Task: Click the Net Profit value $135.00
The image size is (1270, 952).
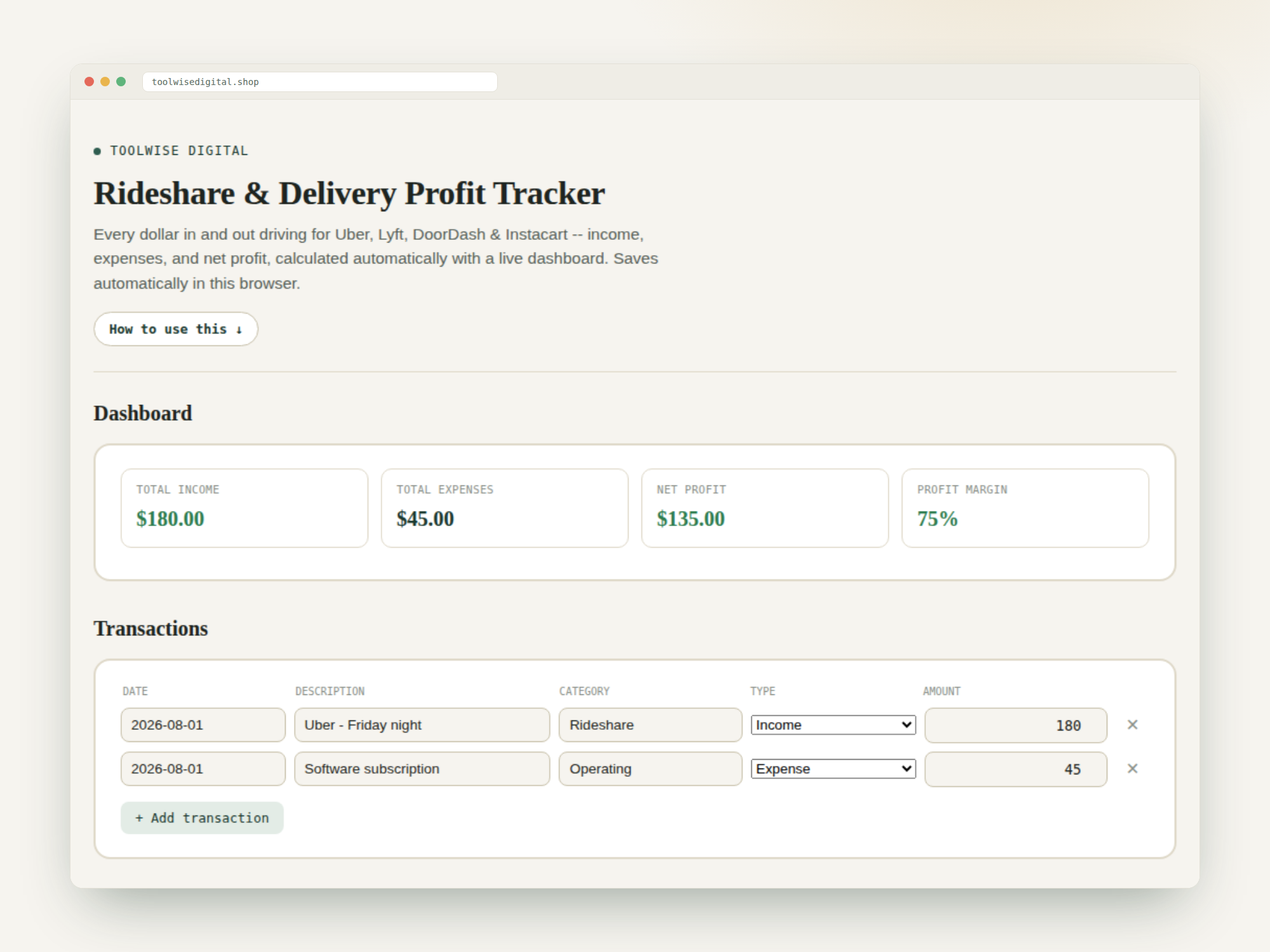Action: 691,519
